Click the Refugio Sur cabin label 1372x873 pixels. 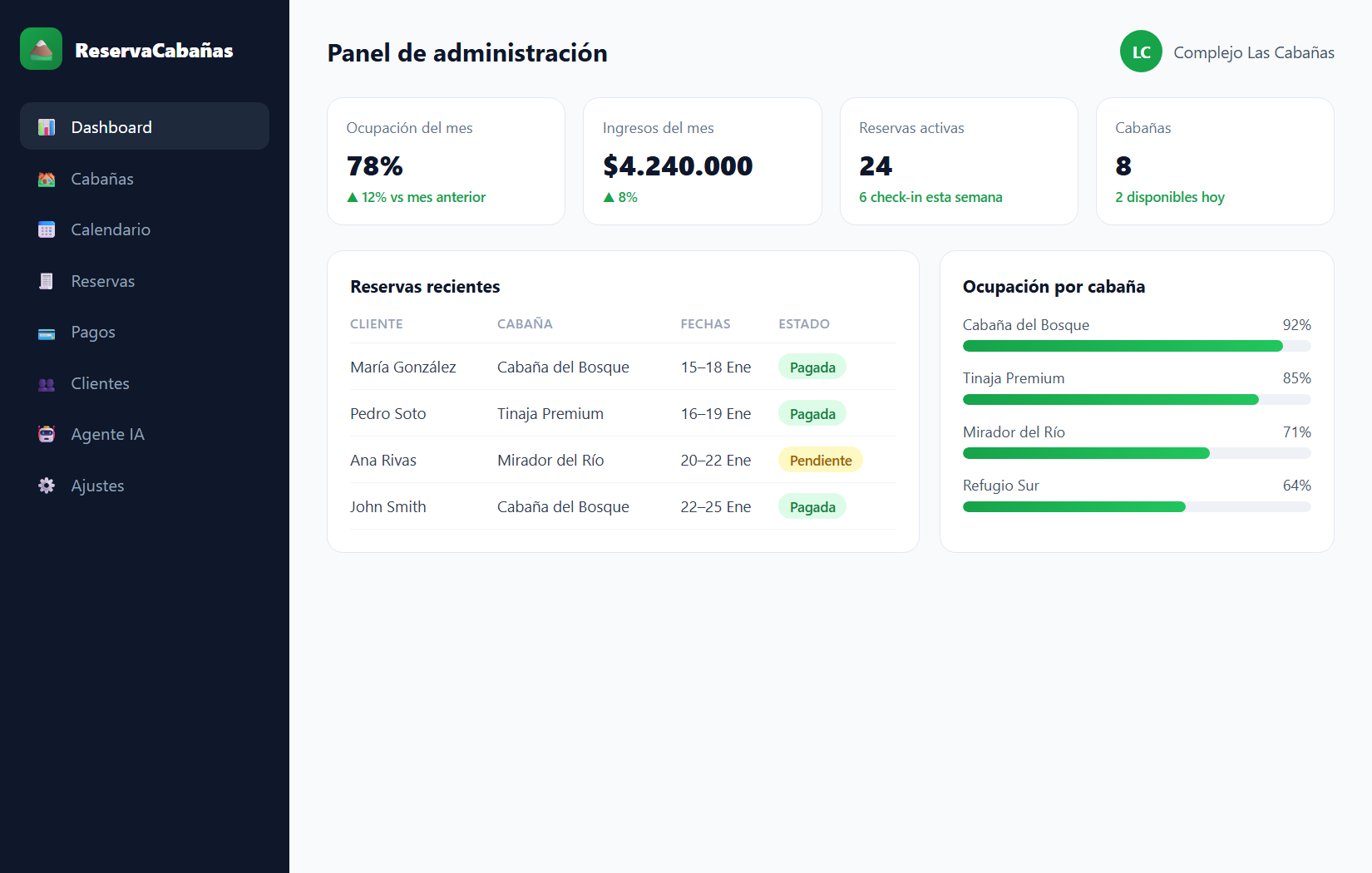click(x=1001, y=486)
